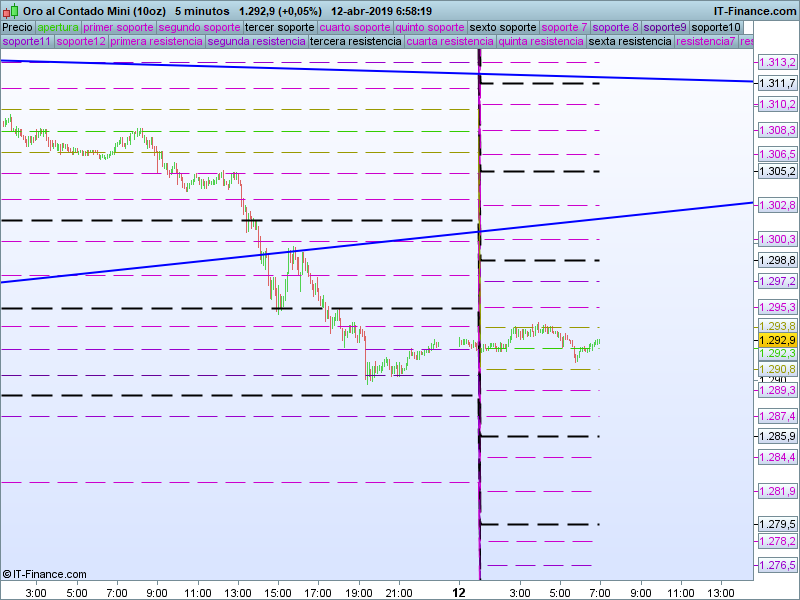Select the 1.310,2 price tag
Screen dimensions: 800x600
tap(777, 104)
